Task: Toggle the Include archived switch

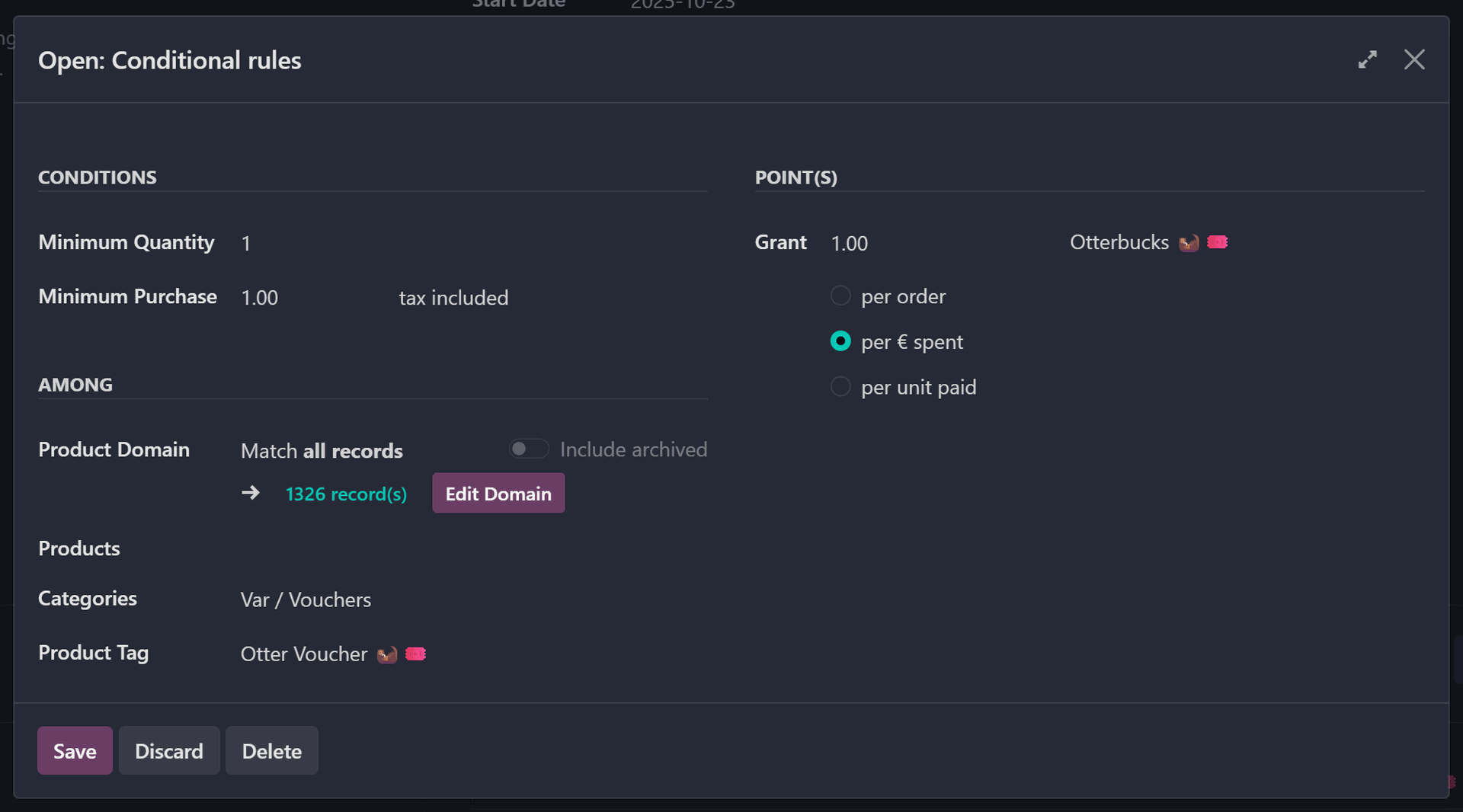Action: [x=529, y=449]
